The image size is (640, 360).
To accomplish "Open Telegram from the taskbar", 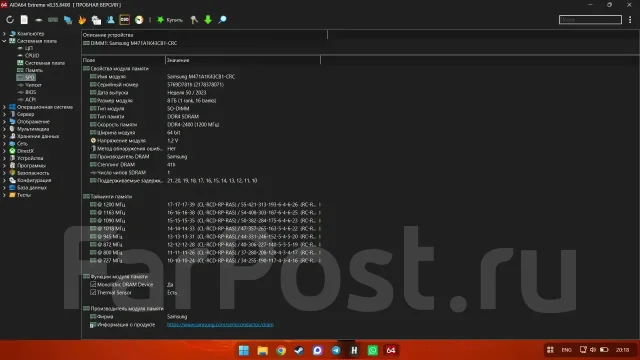I will click(336, 350).
